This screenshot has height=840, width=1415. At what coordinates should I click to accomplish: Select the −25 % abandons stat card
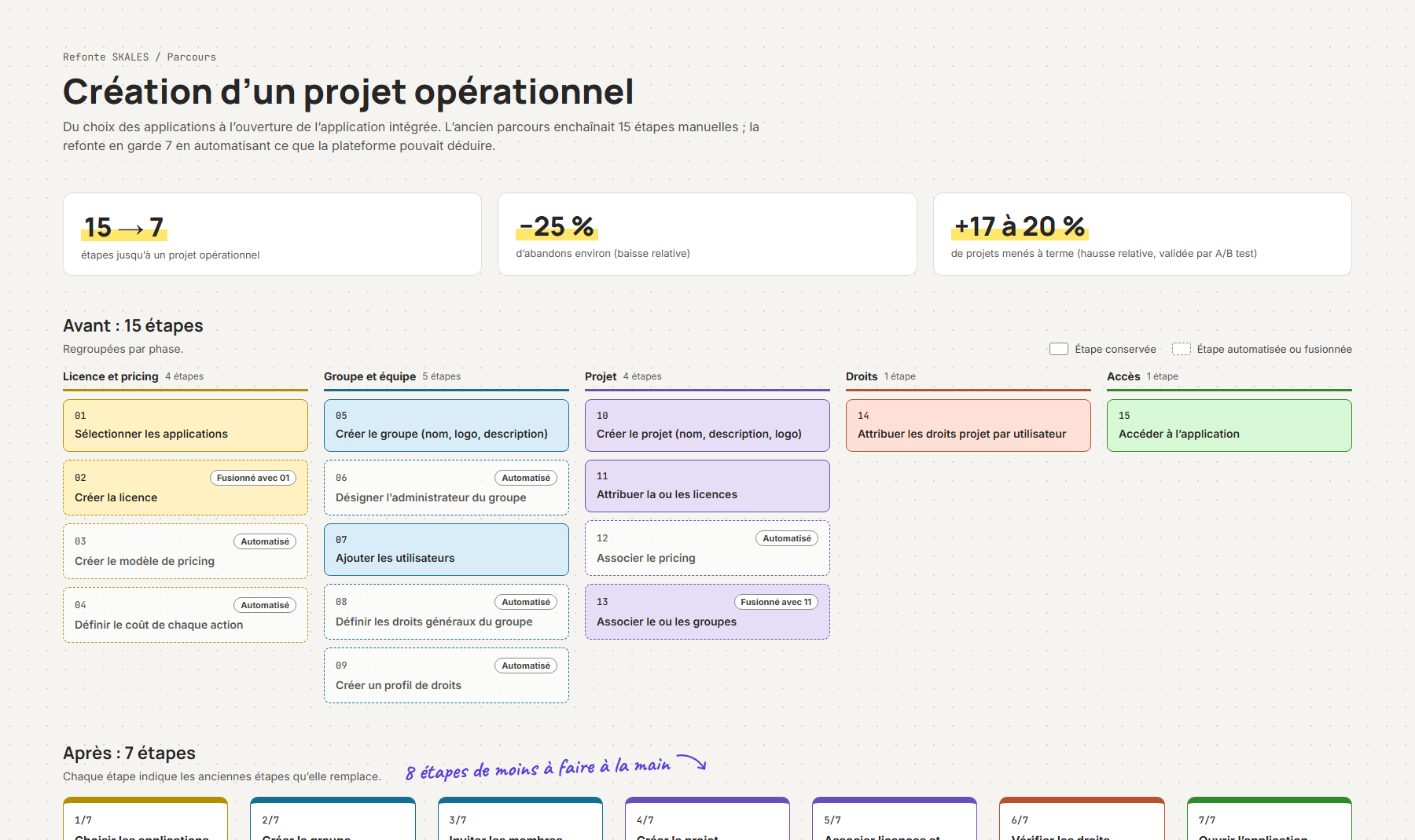pos(707,234)
